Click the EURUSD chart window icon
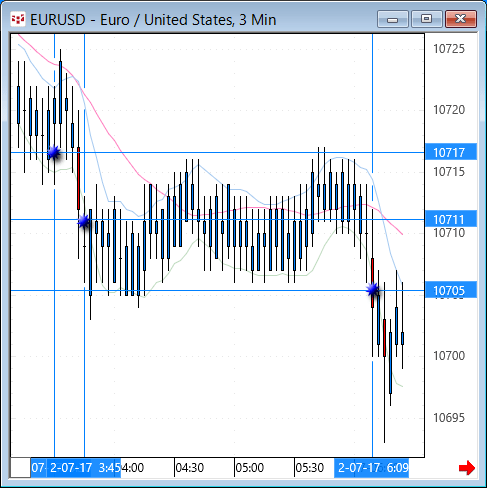 click(18, 19)
